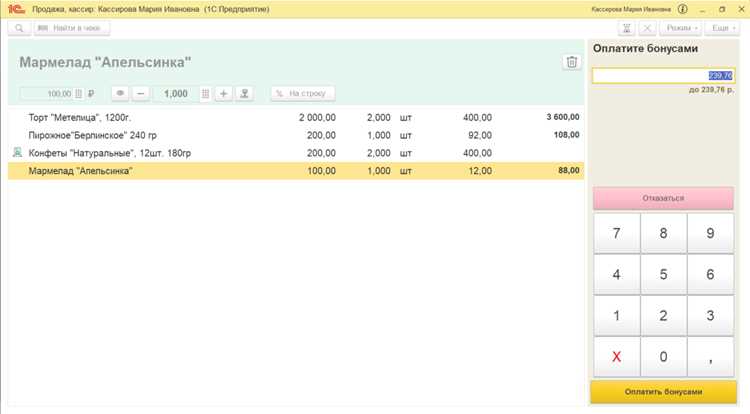Decrease quantity with the minus button
The width and height of the screenshot is (750, 414).
pos(141,94)
